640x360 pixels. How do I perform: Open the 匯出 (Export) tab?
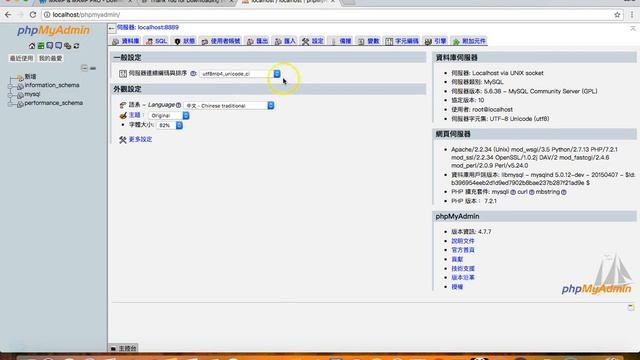point(258,41)
